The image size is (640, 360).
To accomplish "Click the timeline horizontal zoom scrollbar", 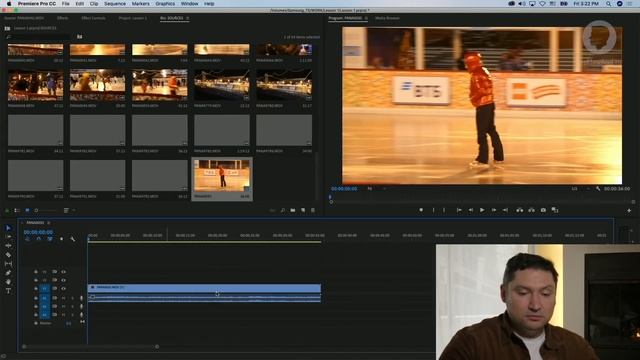I will point(90,347).
